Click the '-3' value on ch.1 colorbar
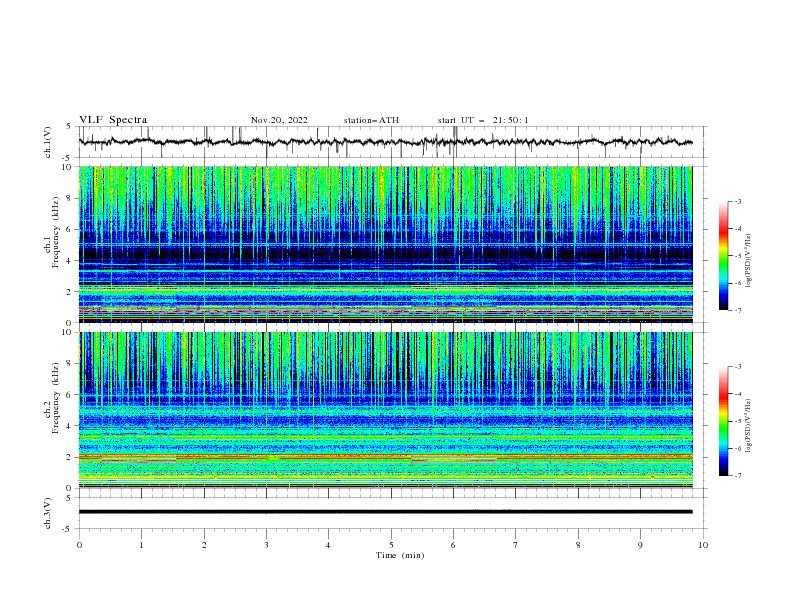792x612 pixels. (737, 201)
